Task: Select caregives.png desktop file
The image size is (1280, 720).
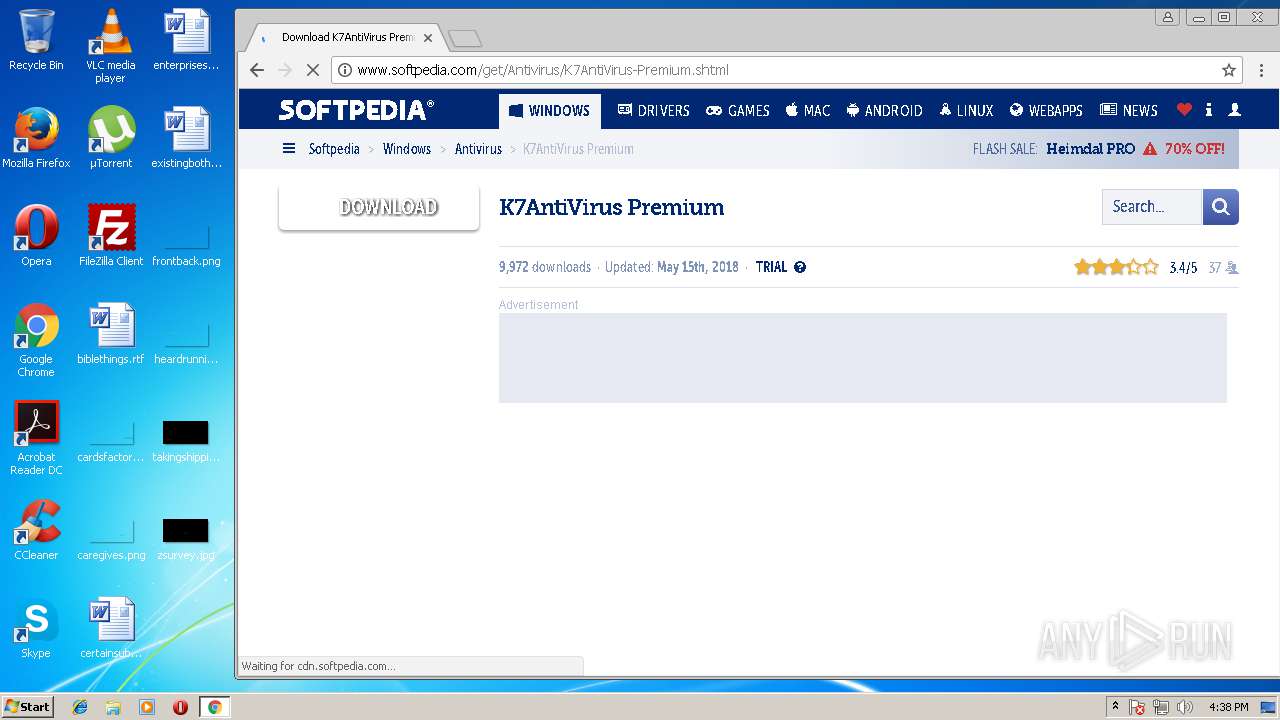Action: coord(110,540)
